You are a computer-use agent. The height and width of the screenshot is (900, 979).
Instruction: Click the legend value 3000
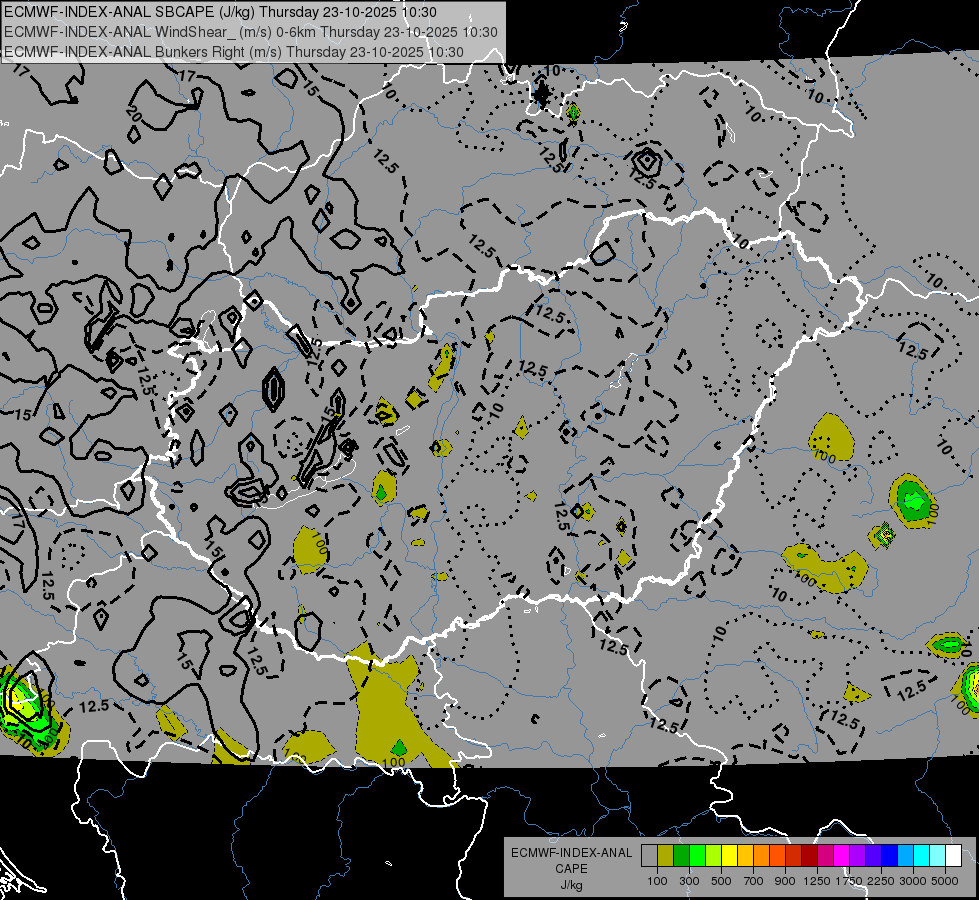click(913, 881)
